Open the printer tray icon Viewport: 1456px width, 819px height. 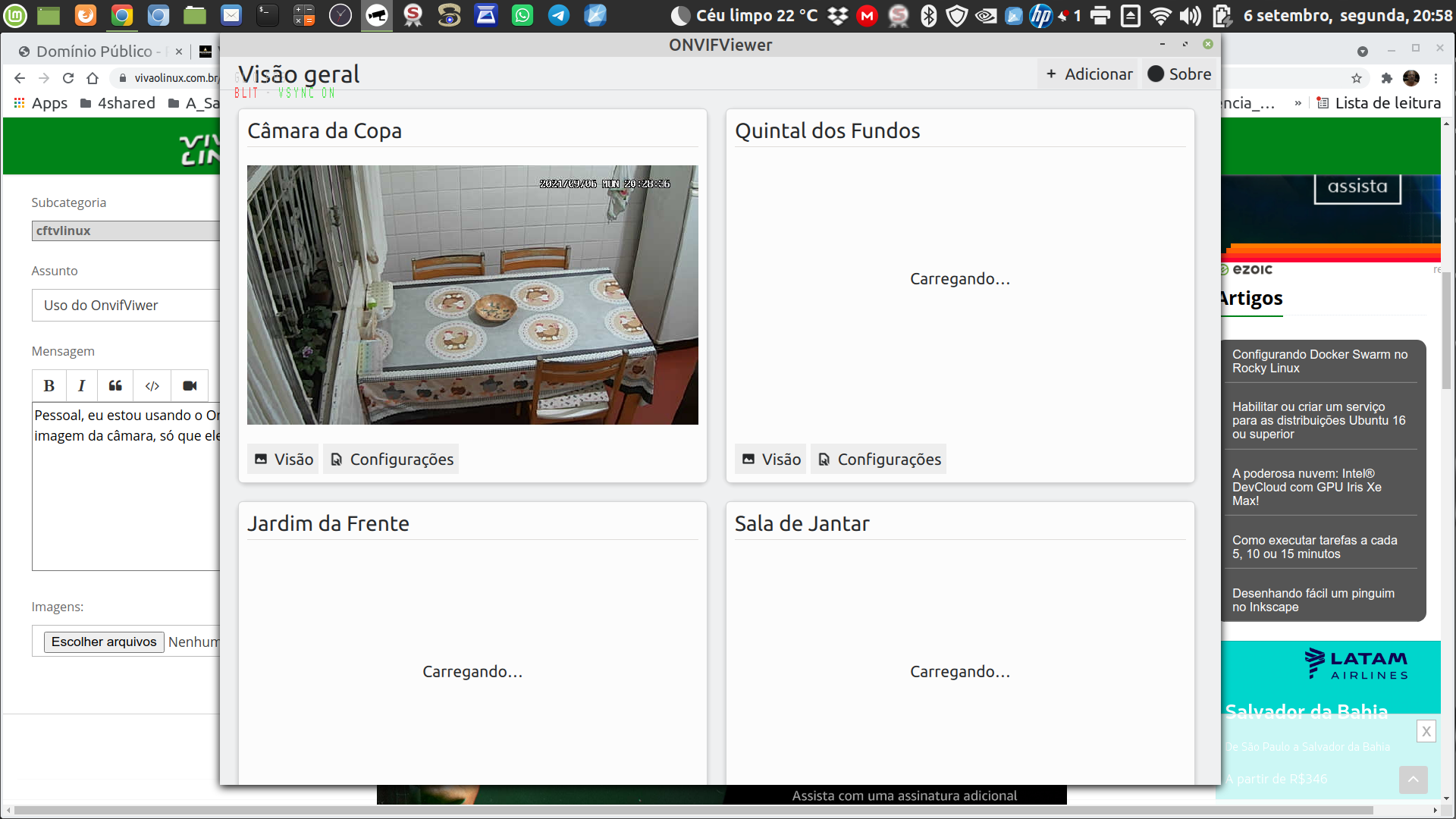pyautogui.click(x=1100, y=15)
